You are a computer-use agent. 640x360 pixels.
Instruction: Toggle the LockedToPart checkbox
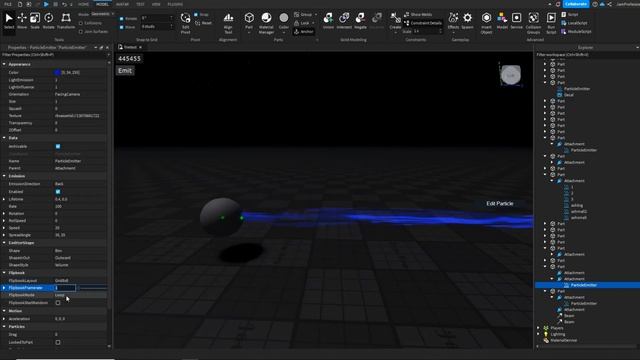(58, 342)
